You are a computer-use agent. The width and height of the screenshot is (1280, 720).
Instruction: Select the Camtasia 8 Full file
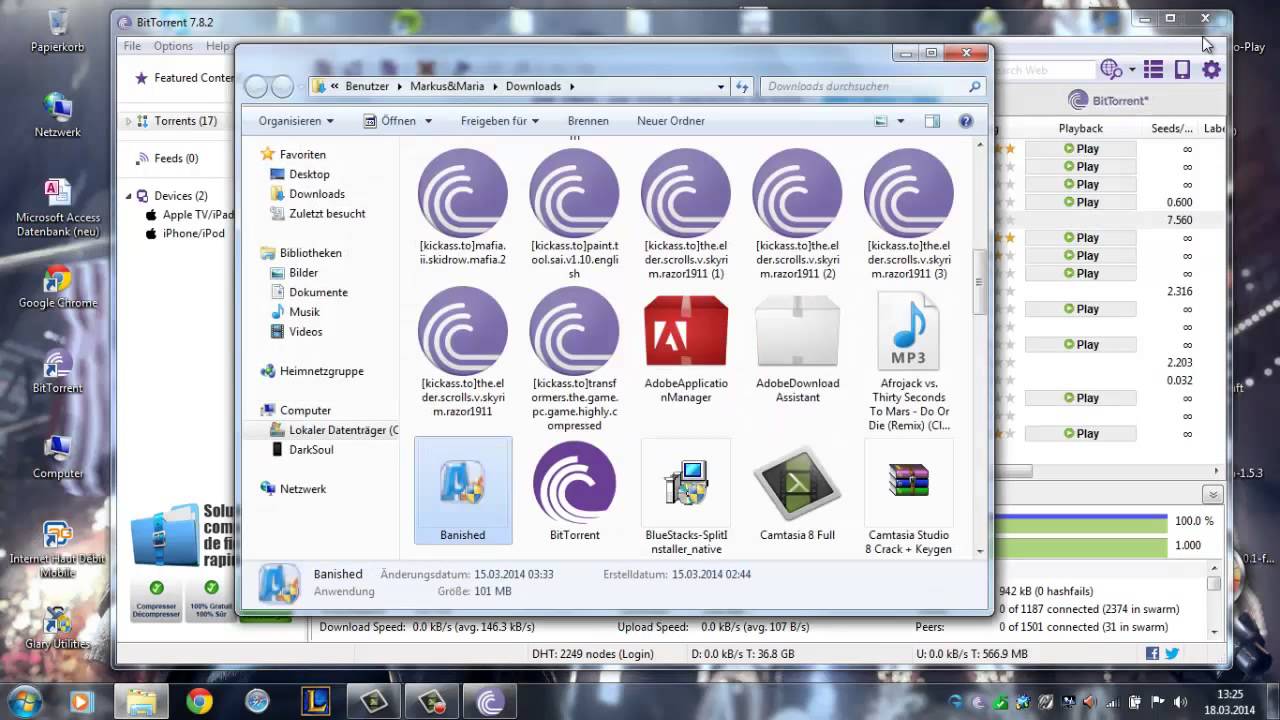[x=797, y=492]
